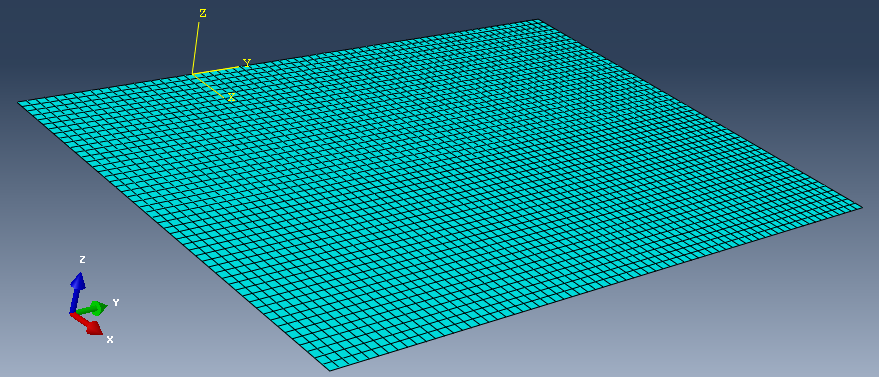Click the red X arrow of view triad
Image resolution: width=879 pixels, height=377 pixels.
[x=87, y=324]
